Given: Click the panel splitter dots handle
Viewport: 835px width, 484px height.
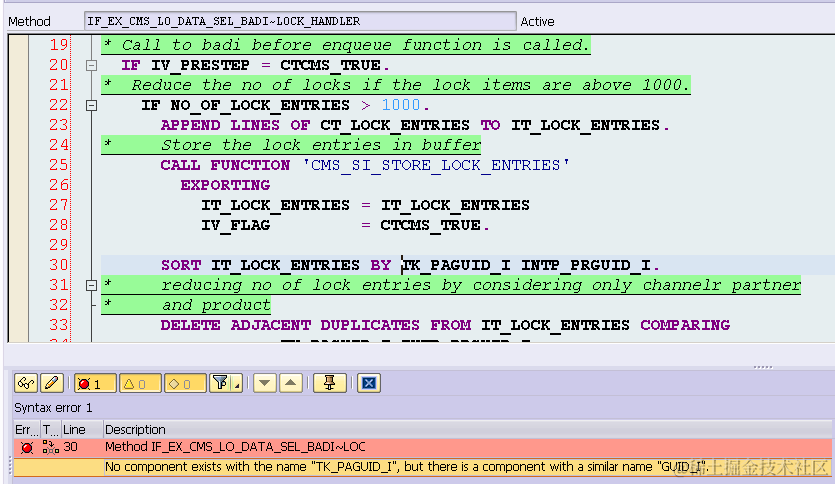Looking at the screenshot, I should coord(763,367).
